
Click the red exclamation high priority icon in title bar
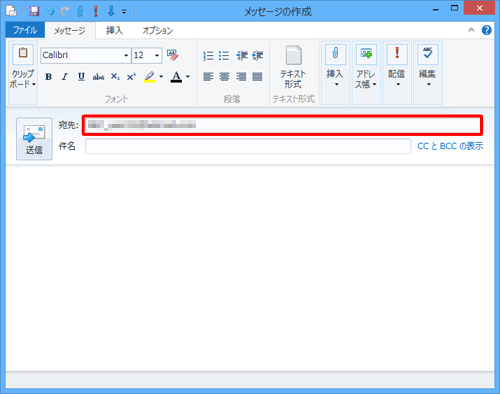96,11
